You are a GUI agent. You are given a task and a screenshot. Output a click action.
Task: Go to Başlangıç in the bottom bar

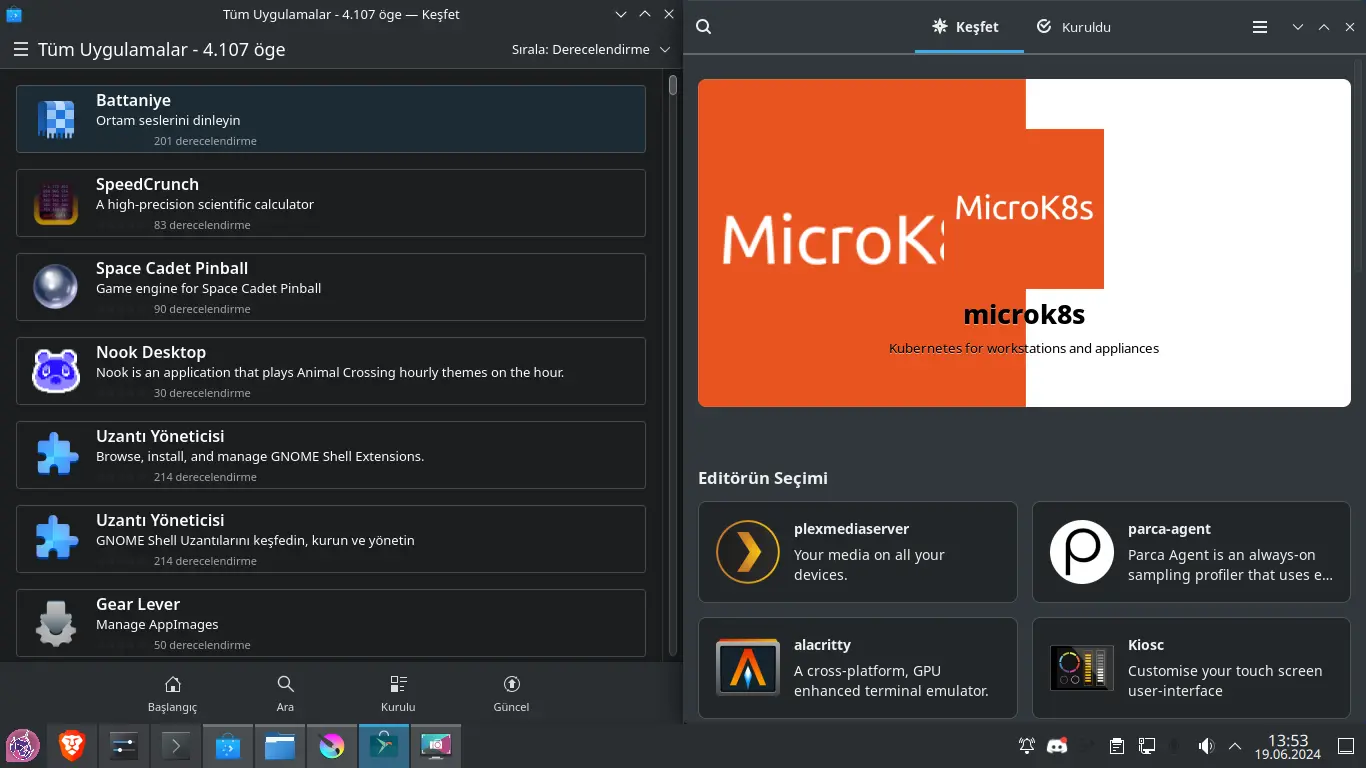coord(172,693)
